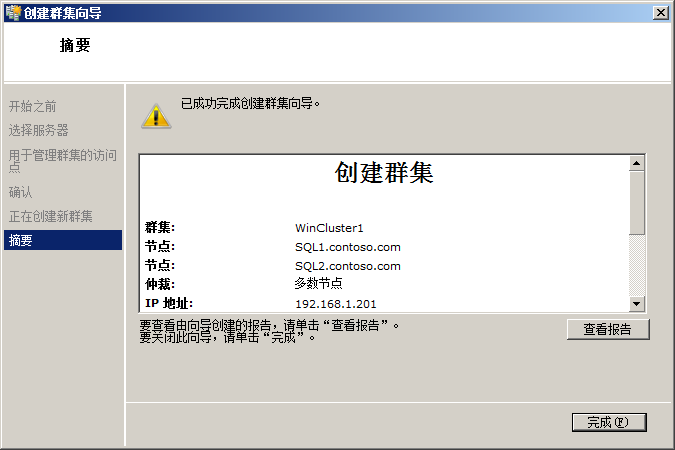
Task: Click the SQL1.contoso.com node entry
Action: [x=347, y=247]
